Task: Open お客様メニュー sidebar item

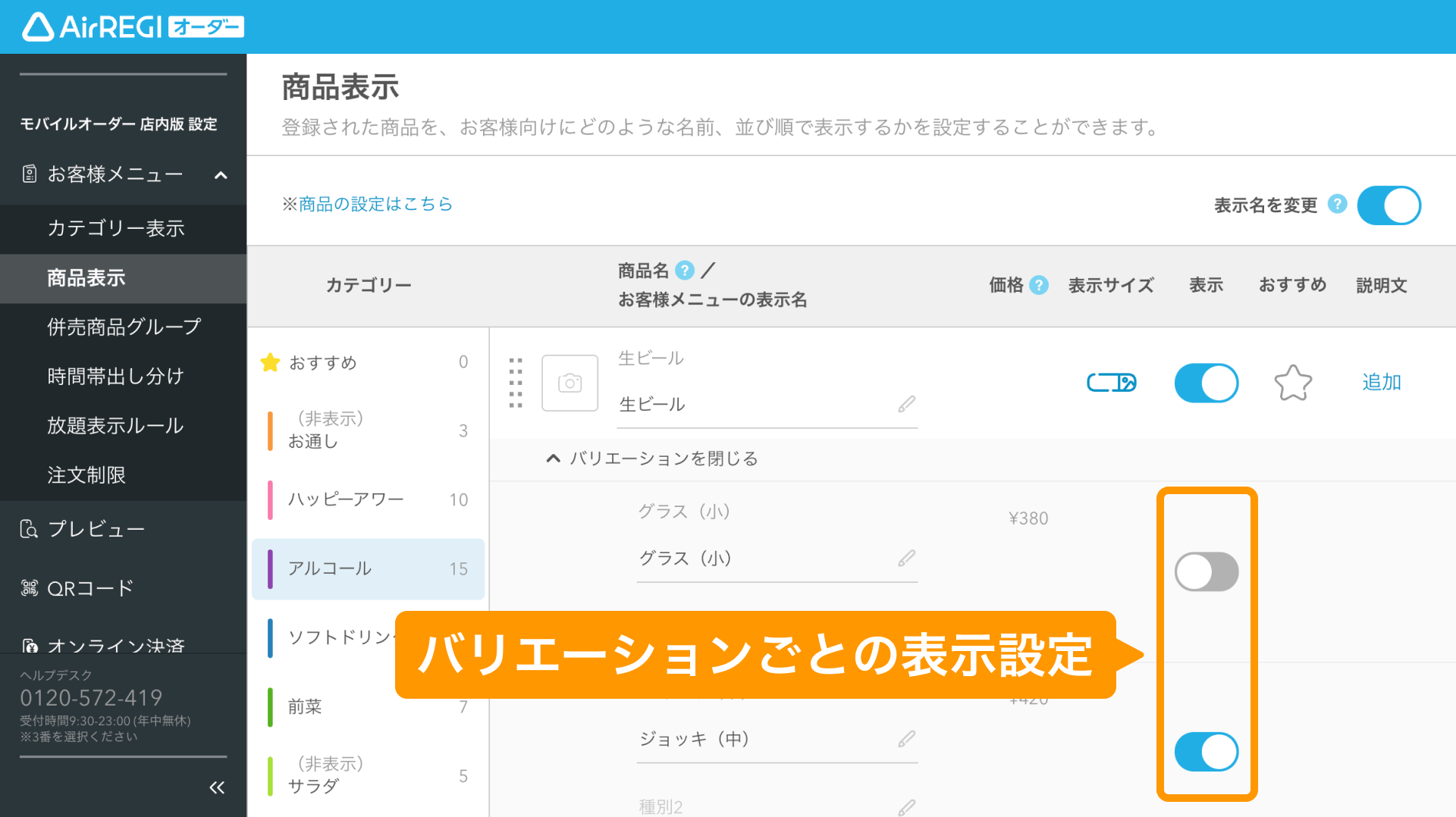Action: coord(123,175)
